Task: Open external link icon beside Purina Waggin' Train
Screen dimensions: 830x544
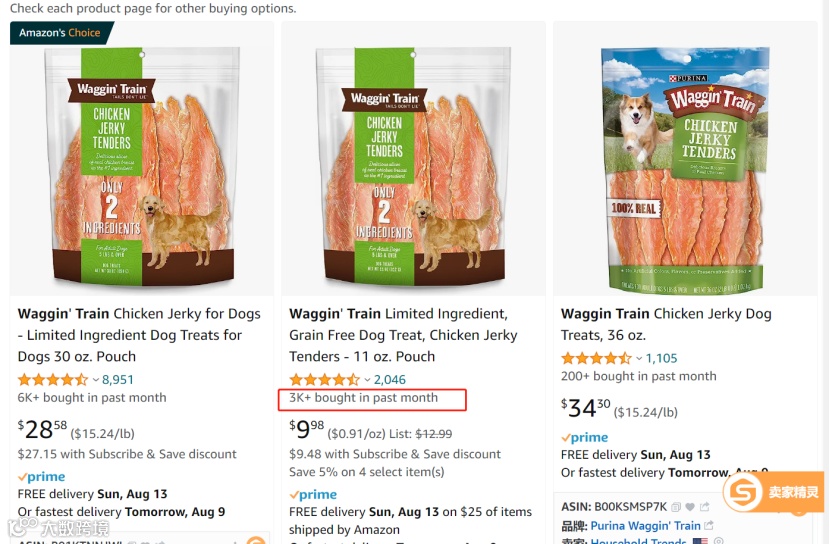Action: 709,526
